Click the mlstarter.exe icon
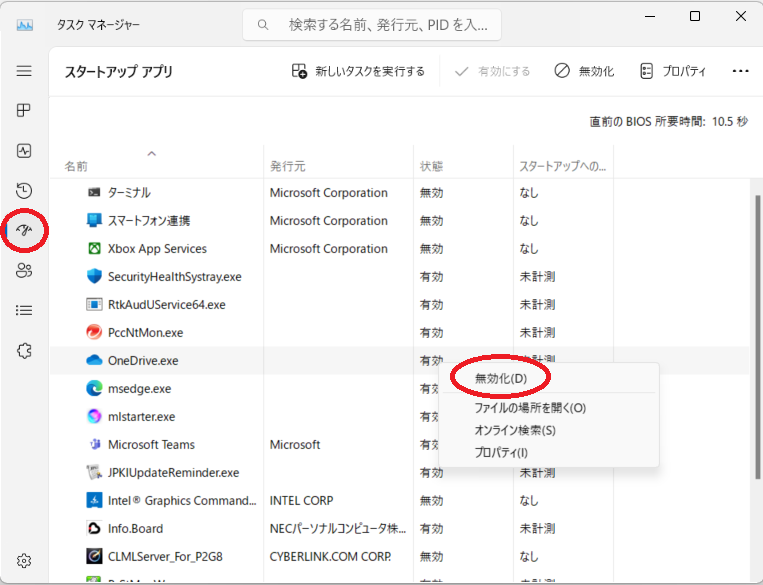763x585 pixels. pos(94,416)
